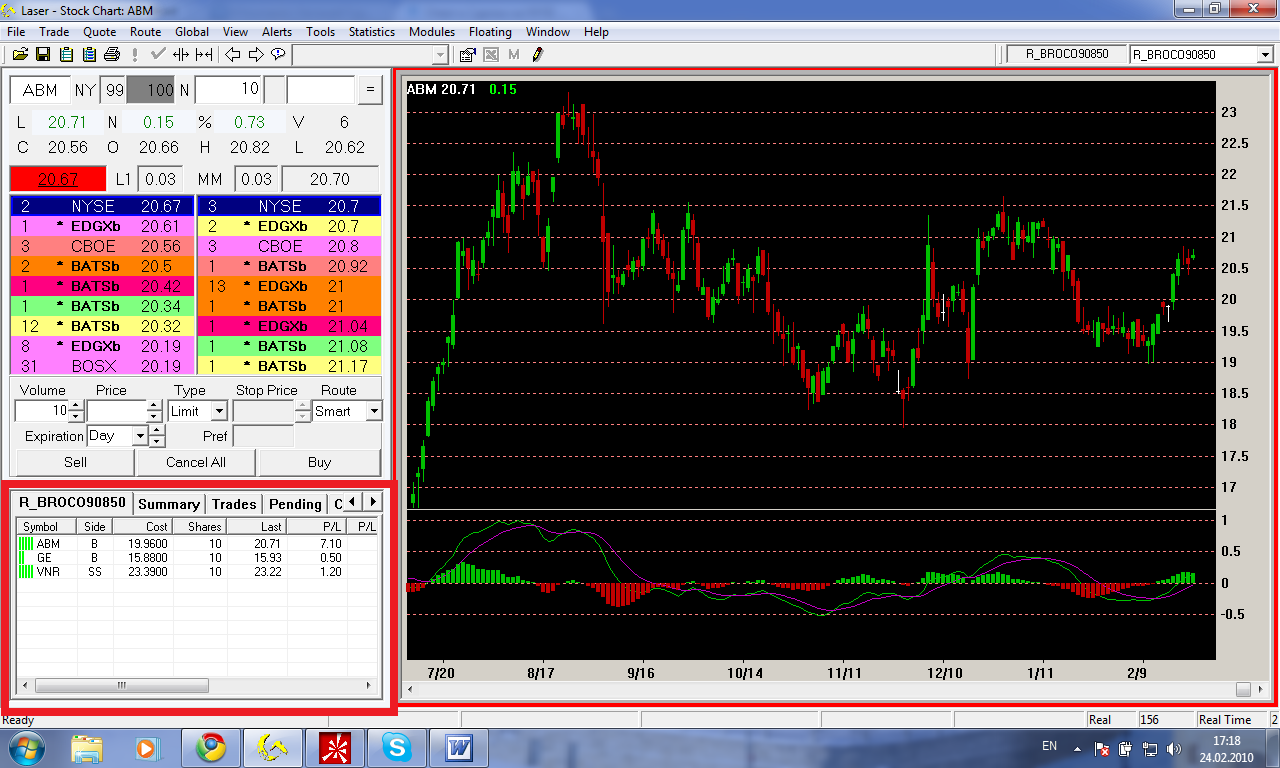Click the equals button beside quantity field
Screen dimensions: 1280x768
pos(370,90)
